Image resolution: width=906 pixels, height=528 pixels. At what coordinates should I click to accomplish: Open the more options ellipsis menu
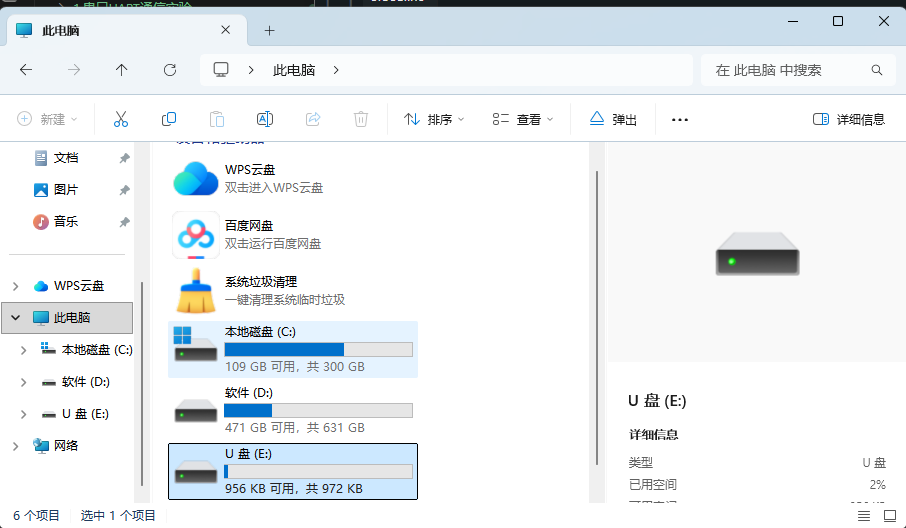(x=680, y=119)
